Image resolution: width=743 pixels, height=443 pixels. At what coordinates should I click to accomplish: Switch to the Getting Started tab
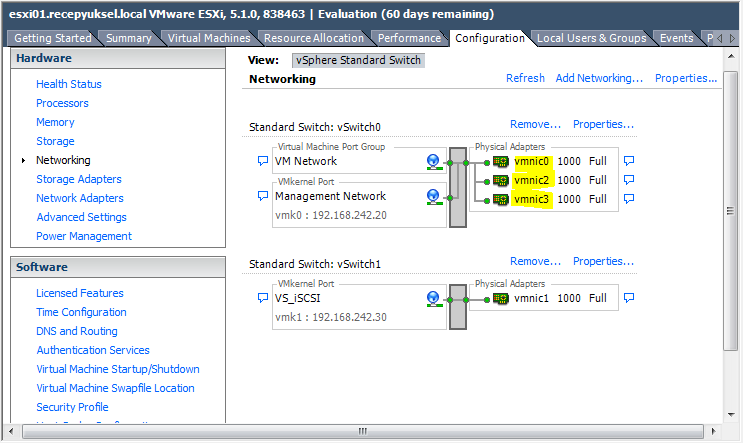pyautogui.click(x=53, y=38)
